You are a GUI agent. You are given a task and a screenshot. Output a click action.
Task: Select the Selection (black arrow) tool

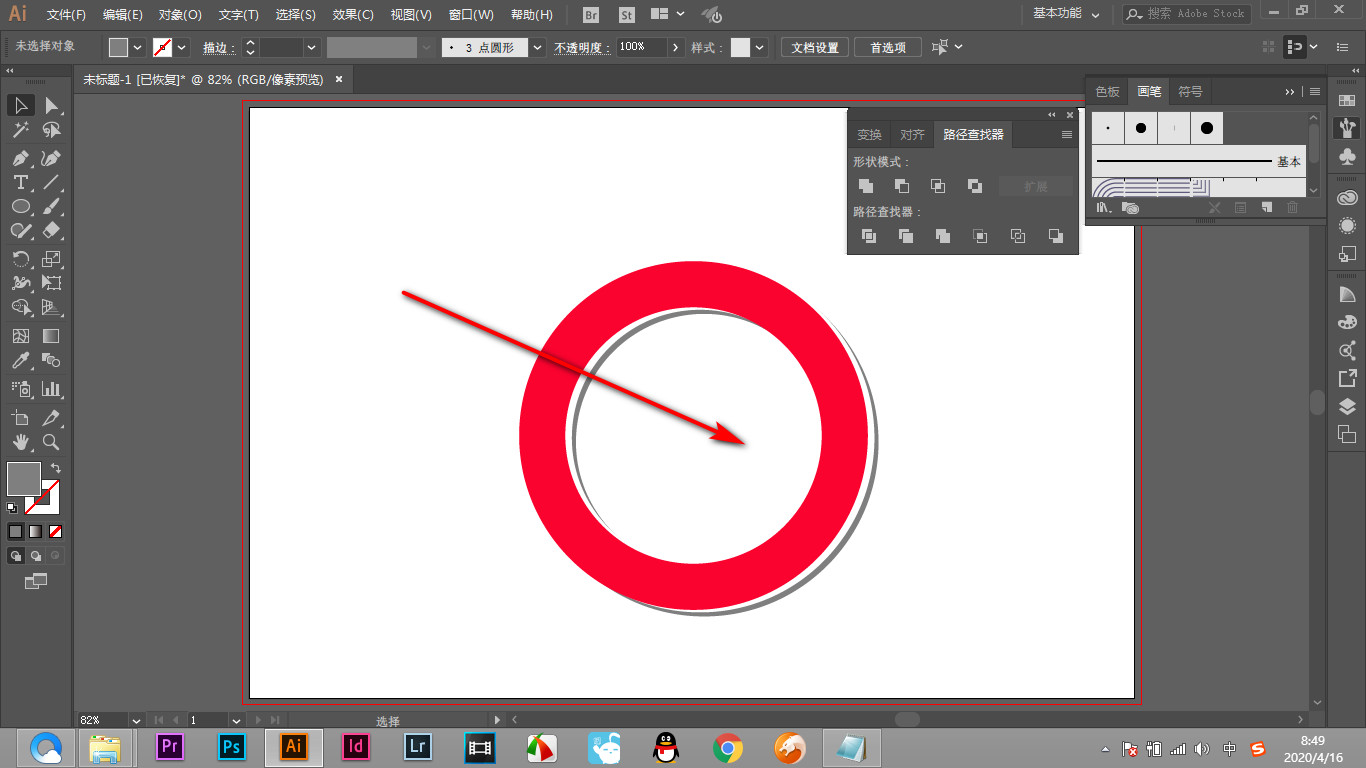tap(20, 105)
